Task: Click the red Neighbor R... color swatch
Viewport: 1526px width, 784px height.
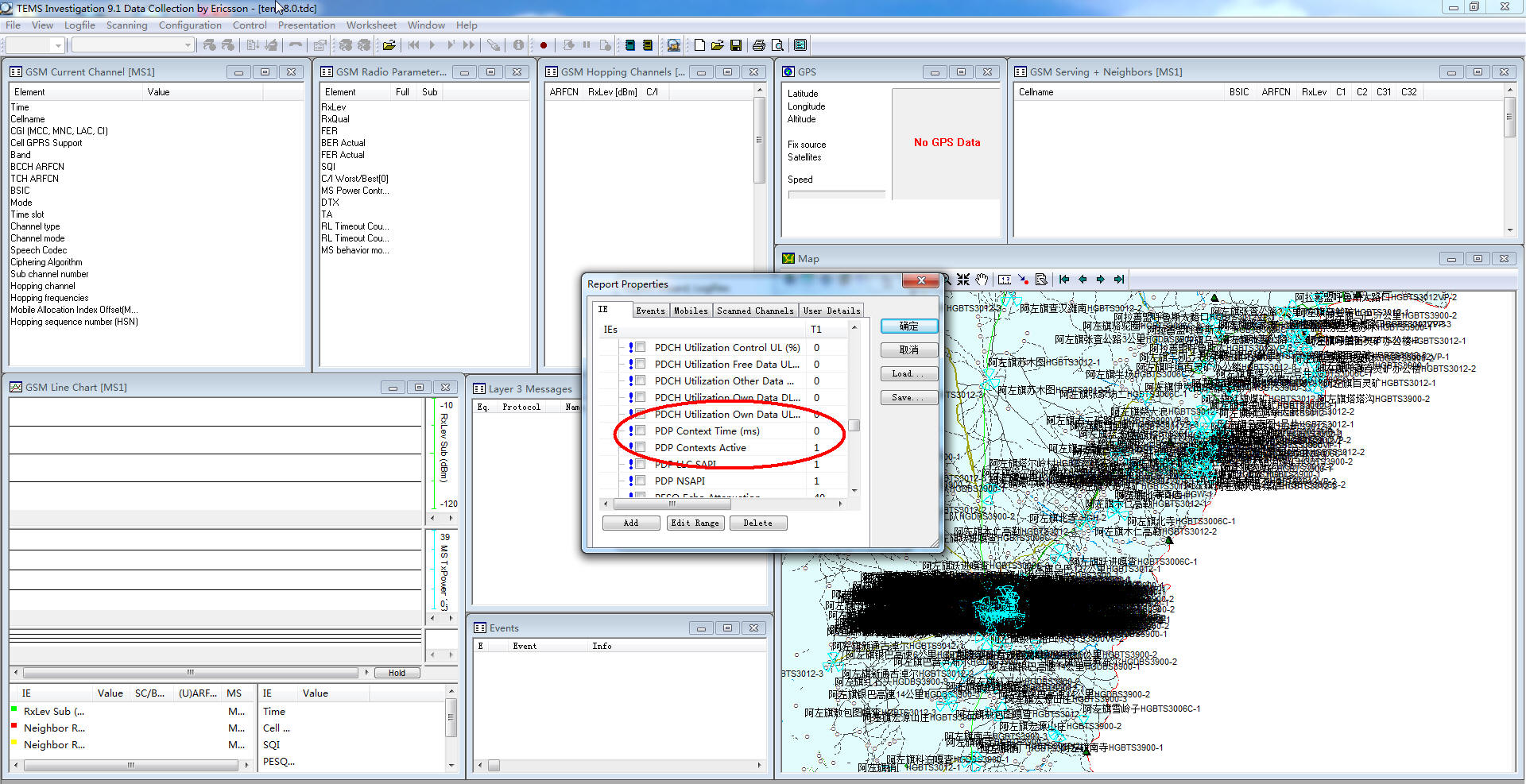Action: (14, 725)
